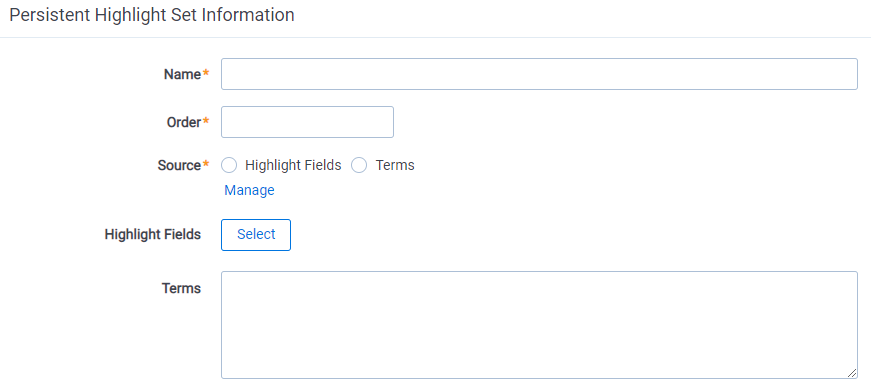Click the Order field label

184,122
